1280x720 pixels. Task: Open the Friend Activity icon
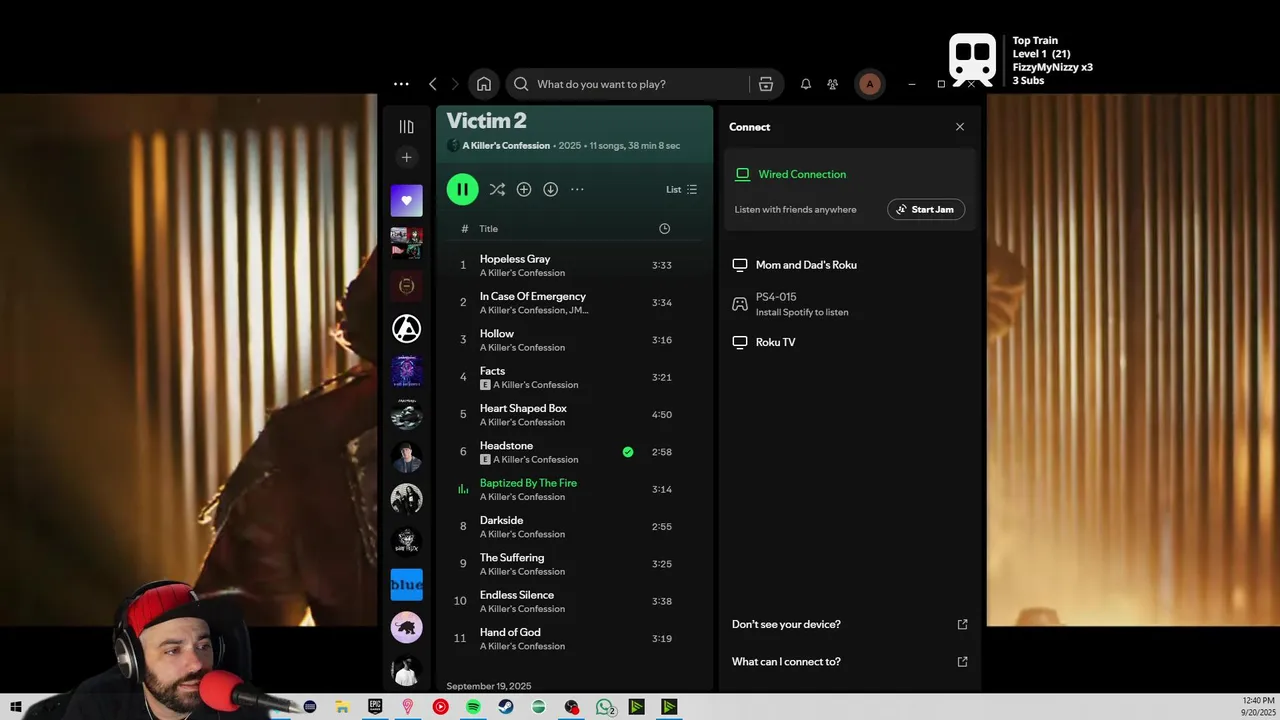832,84
